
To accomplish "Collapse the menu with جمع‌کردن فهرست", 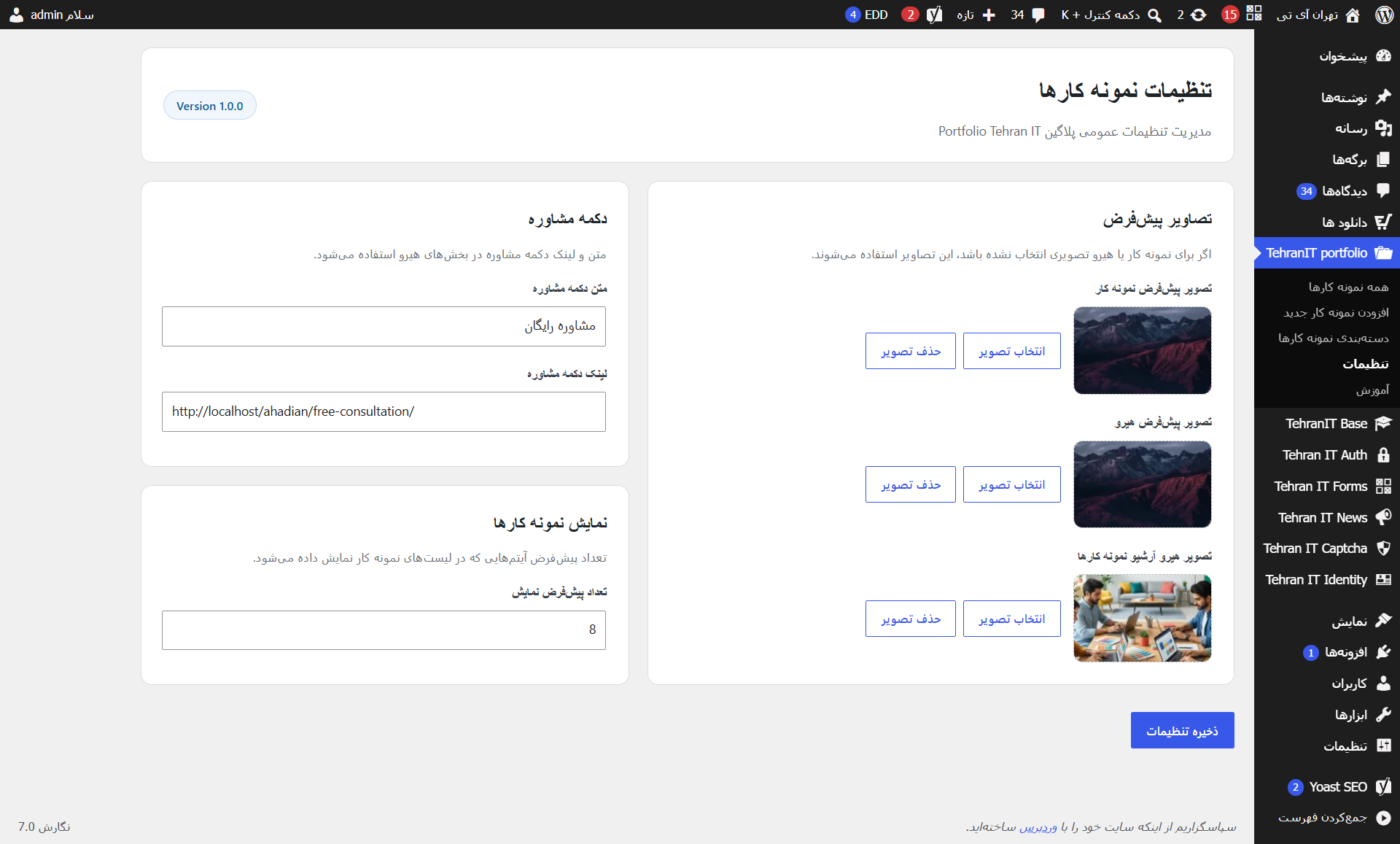I will click(x=1327, y=818).
